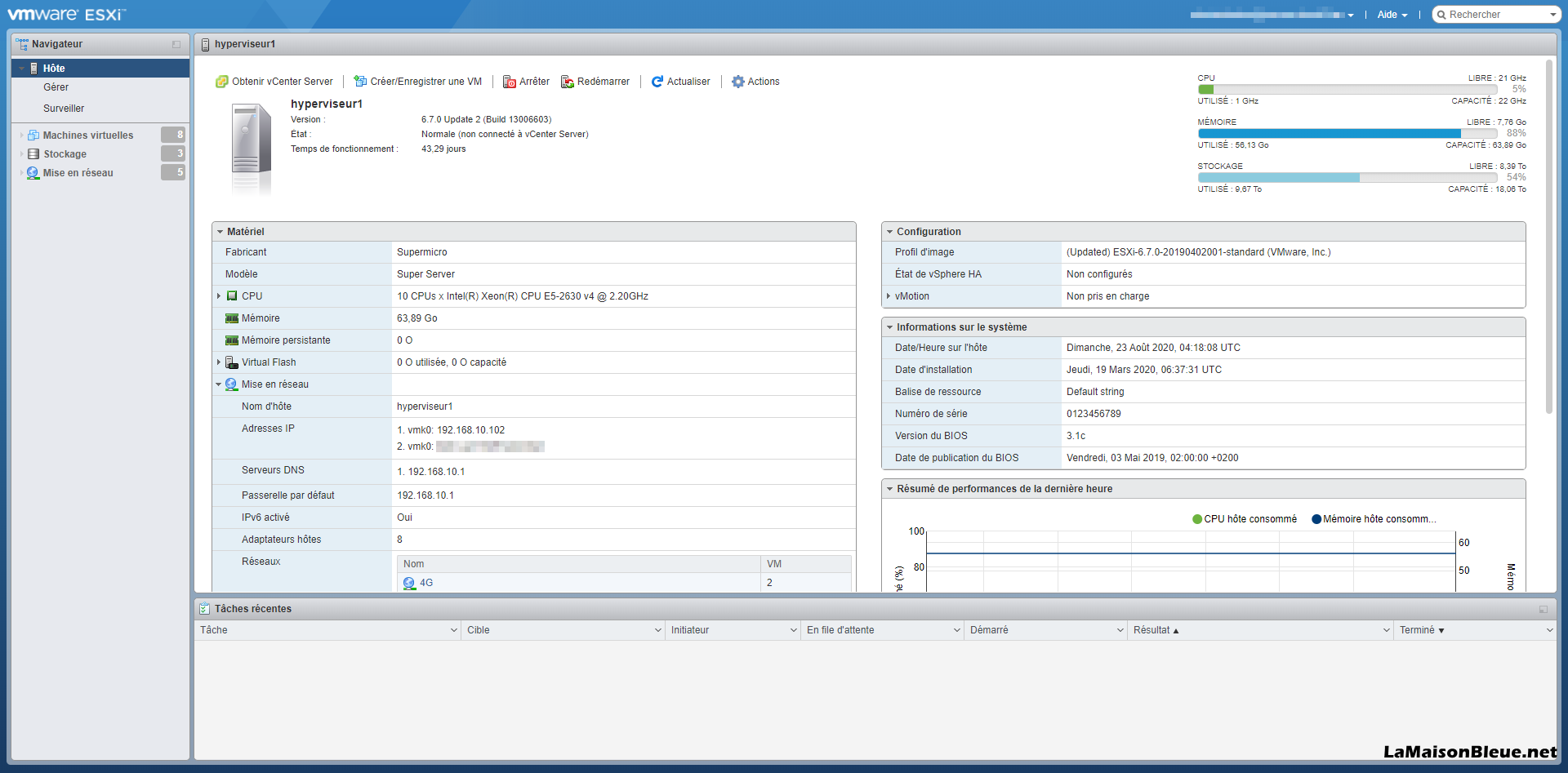Click the Hôte server icon in navigator
Viewport: 1568px width, 773px height.
click(33, 69)
